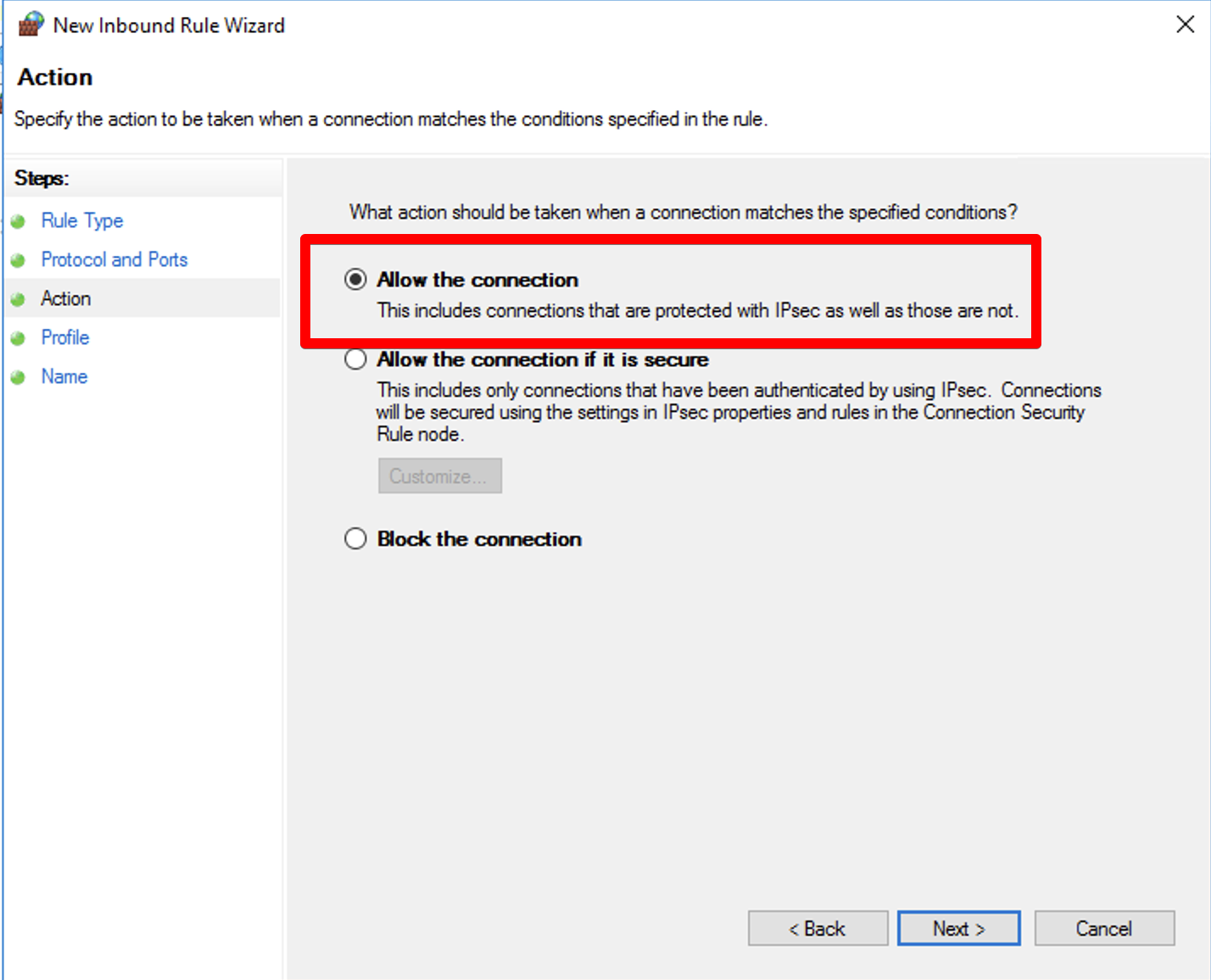
Task: Select the Block the connection option
Action: point(355,539)
